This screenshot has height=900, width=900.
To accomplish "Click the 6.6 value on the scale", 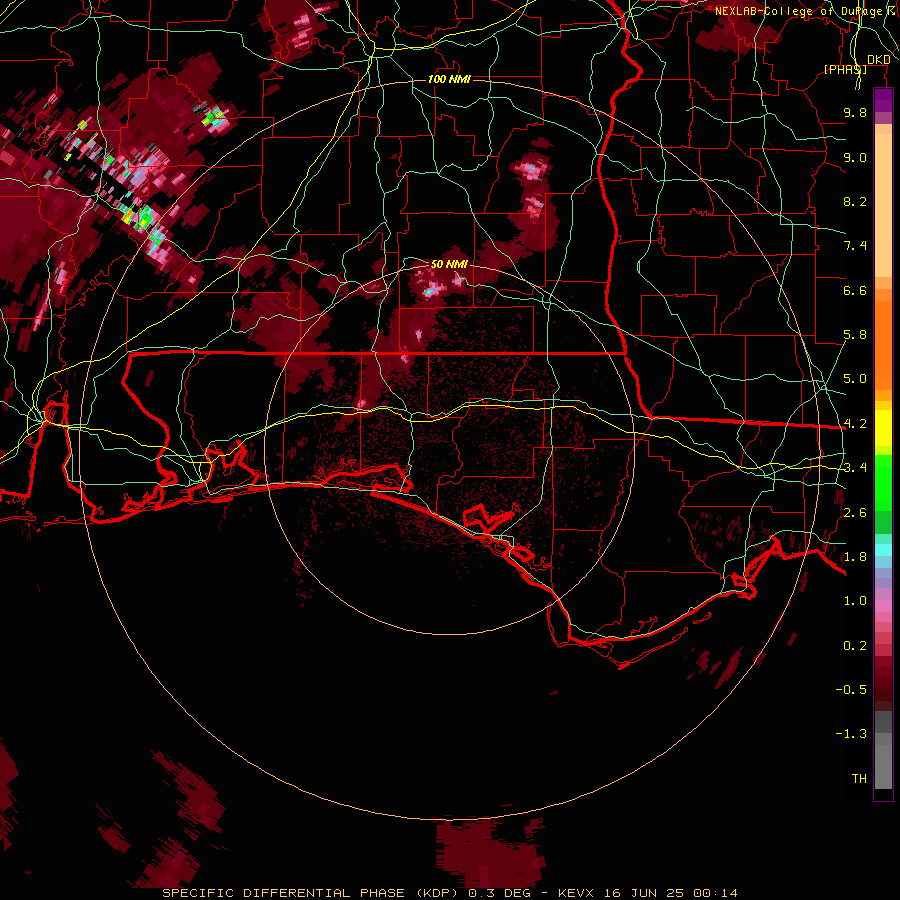I will [x=855, y=290].
